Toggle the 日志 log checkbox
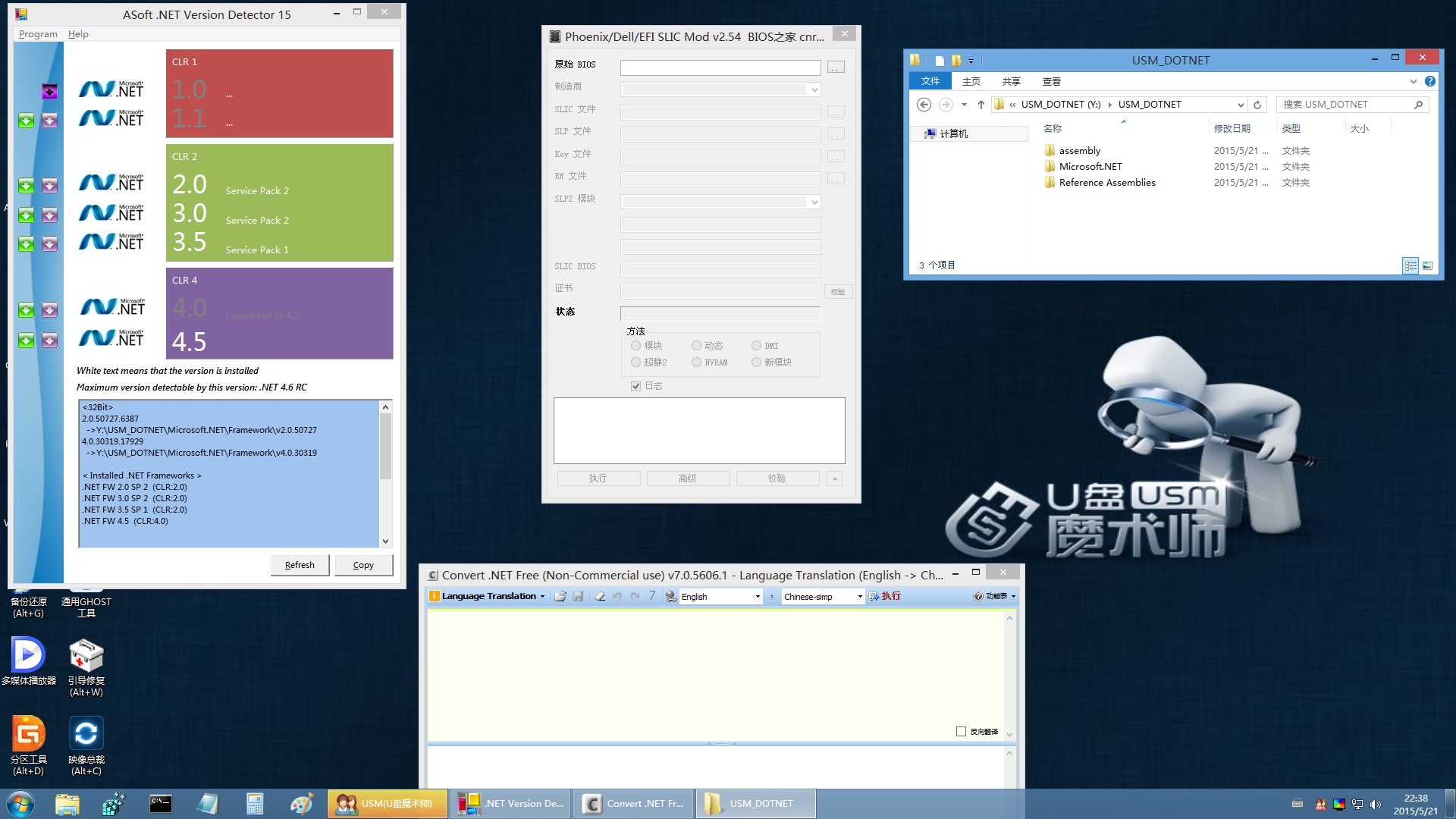Viewport: 1456px width, 819px height. pyautogui.click(x=635, y=386)
